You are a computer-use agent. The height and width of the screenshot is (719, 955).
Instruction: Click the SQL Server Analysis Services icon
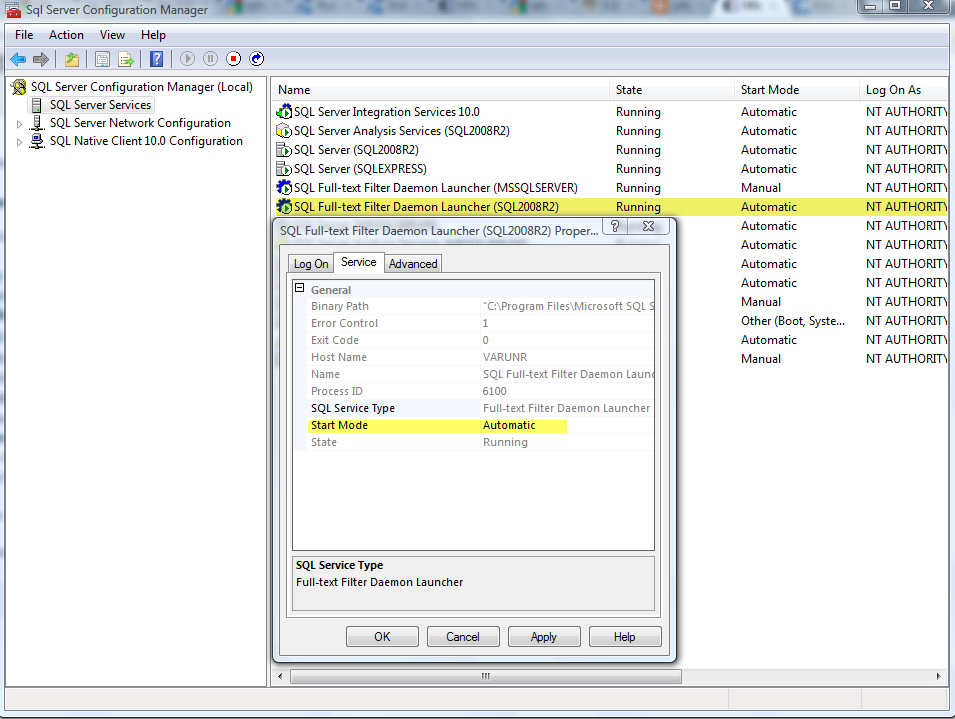click(x=284, y=131)
